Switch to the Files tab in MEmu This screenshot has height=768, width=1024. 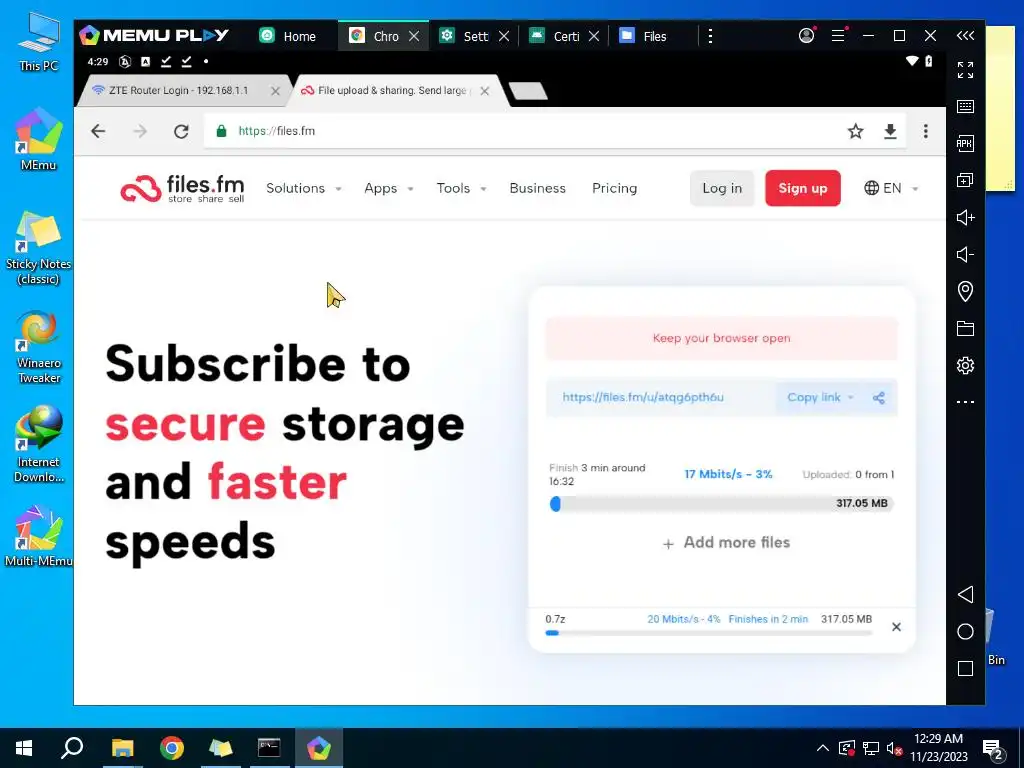click(644, 36)
